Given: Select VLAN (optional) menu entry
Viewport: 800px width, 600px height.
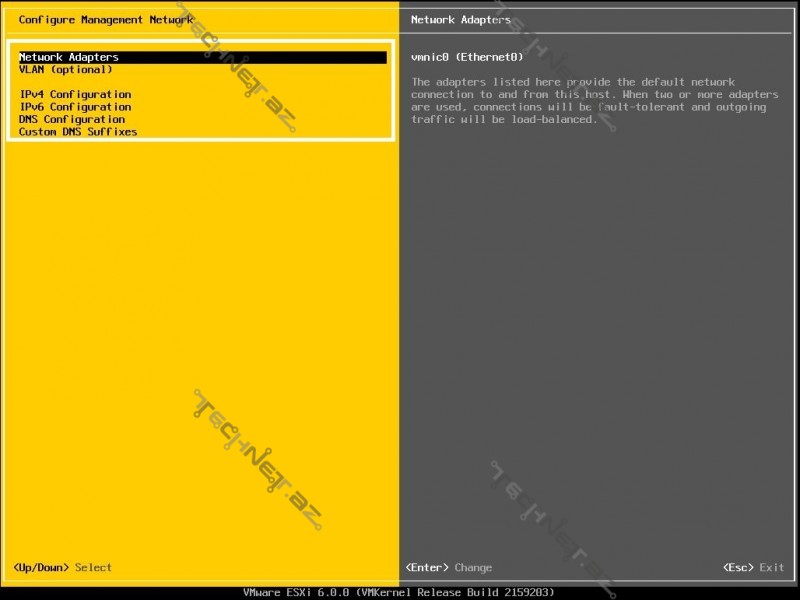Looking at the screenshot, I should [65, 69].
